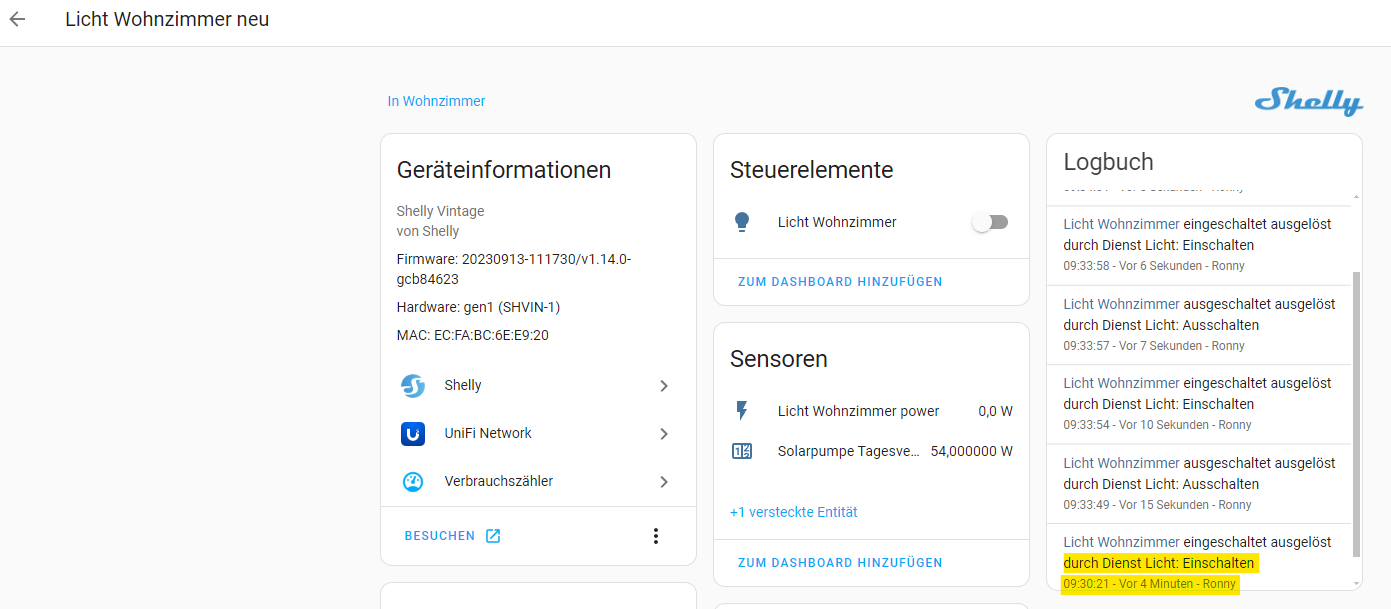Screen dimensions: 1391x609
Task: Expand the Shelly integration chevron
Action: coord(664,386)
